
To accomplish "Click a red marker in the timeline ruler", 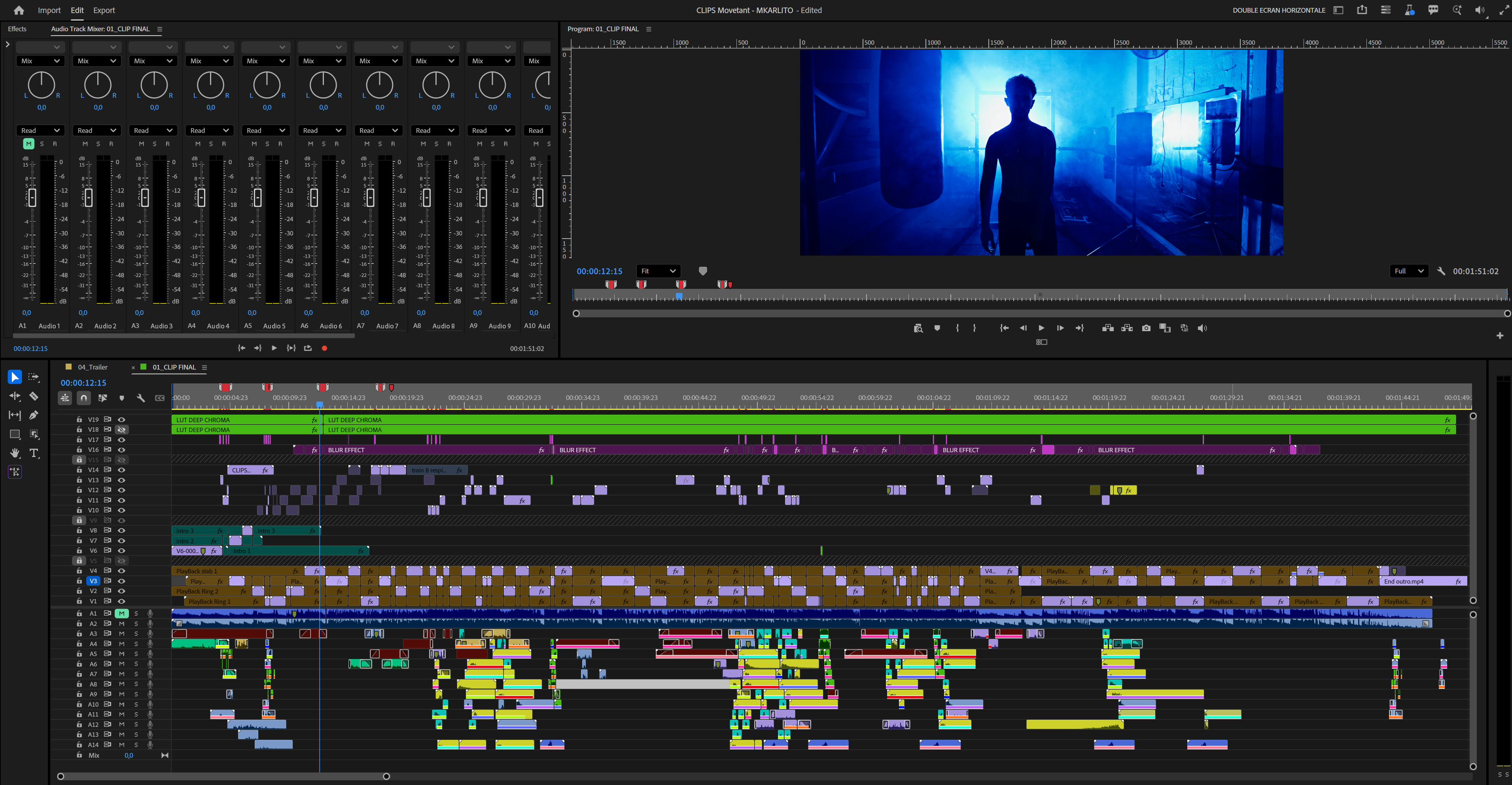I will pos(225,387).
